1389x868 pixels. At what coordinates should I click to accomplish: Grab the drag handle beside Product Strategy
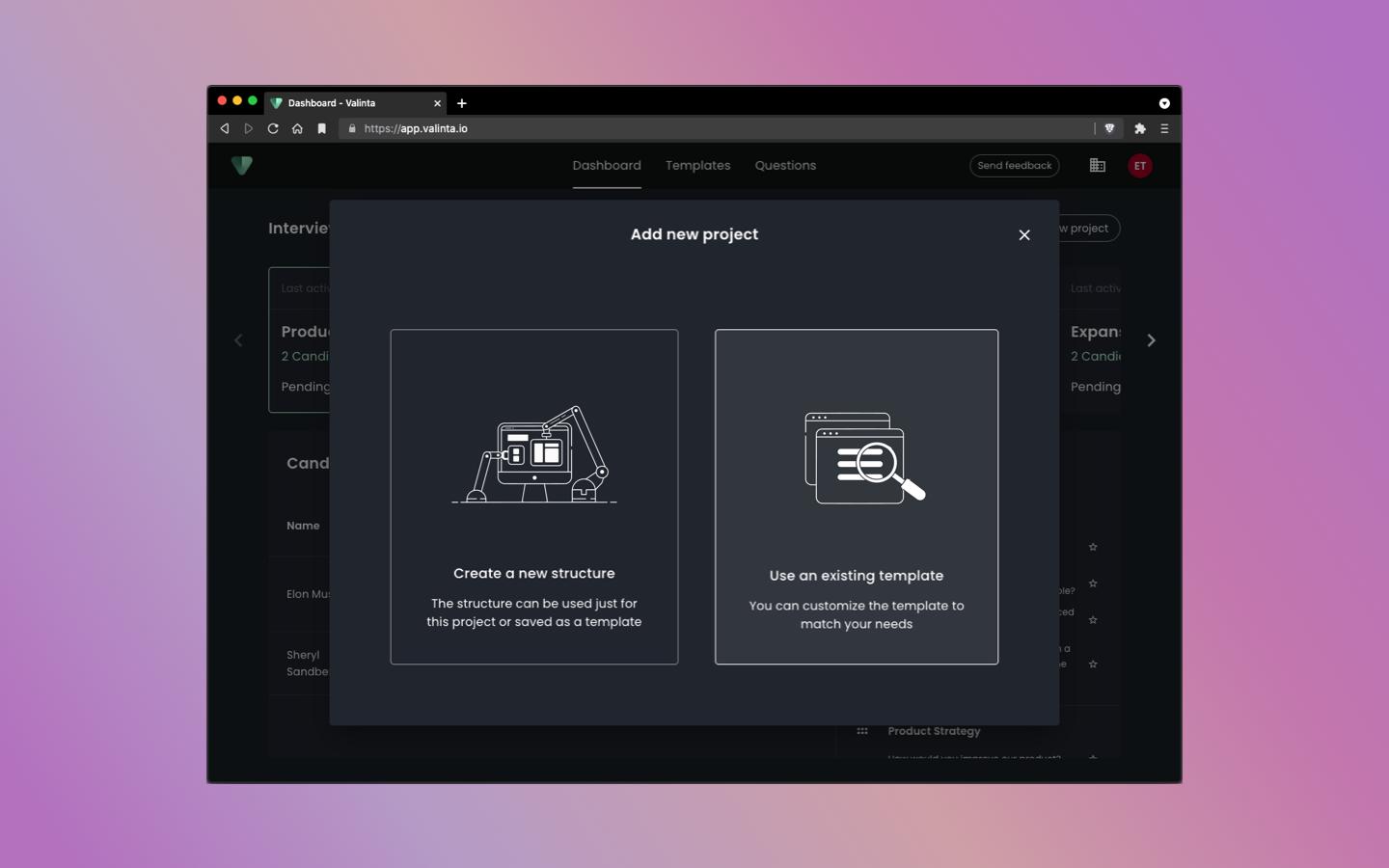[x=861, y=731]
